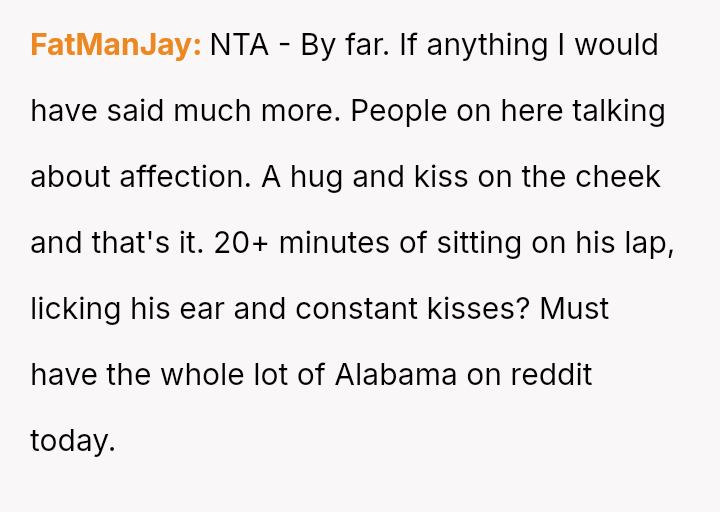720x512 pixels.
Task: Click the word "NTA" in the comment
Action: pyautogui.click(x=239, y=45)
